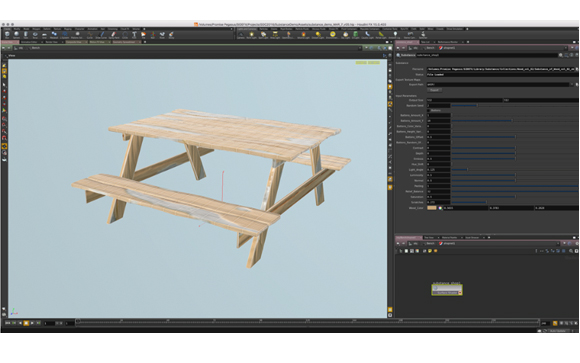Select the Metaball shelf tool
Screen dimensions: 580x363
[54, 34]
